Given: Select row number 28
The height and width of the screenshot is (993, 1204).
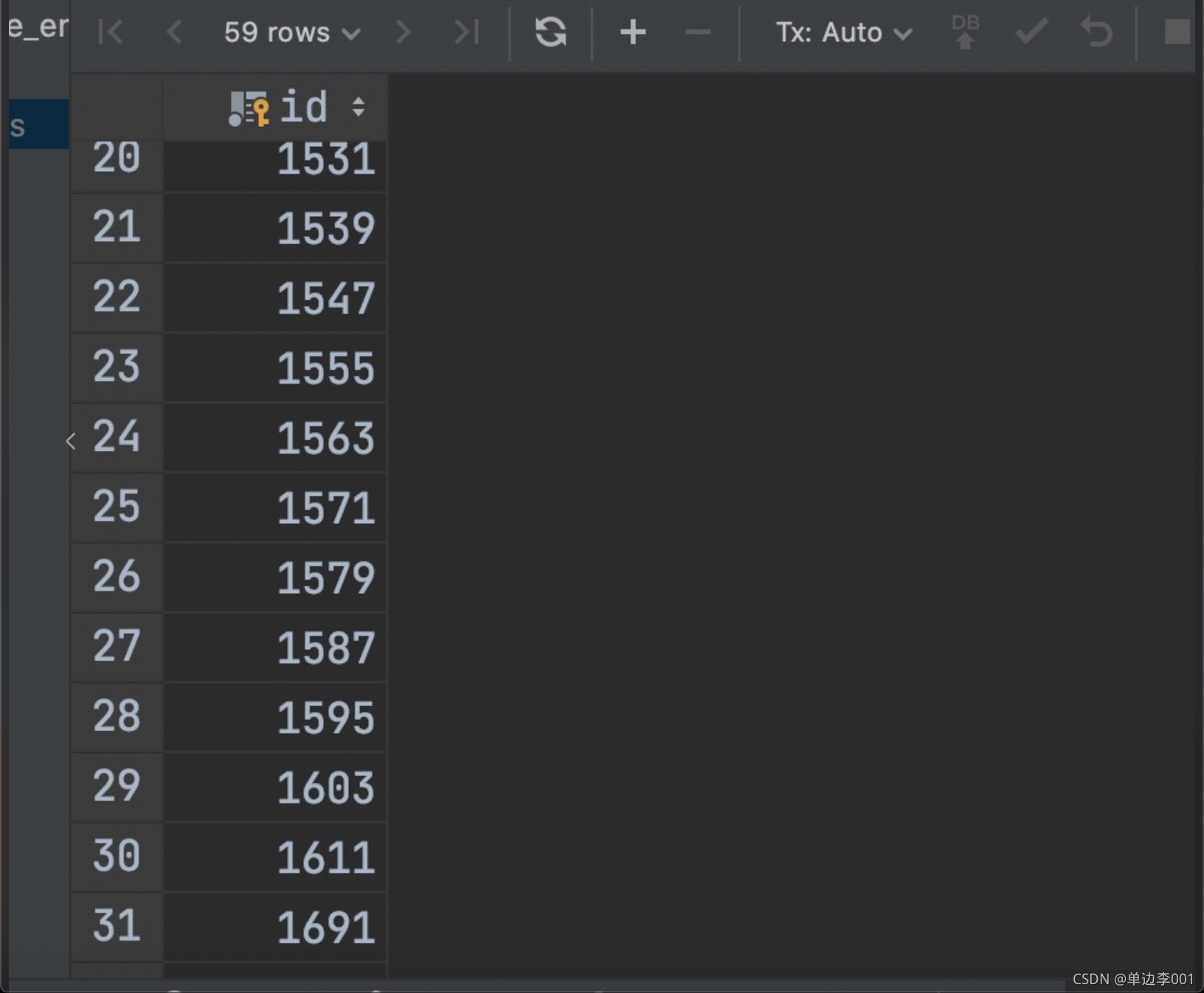Looking at the screenshot, I should [x=117, y=717].
